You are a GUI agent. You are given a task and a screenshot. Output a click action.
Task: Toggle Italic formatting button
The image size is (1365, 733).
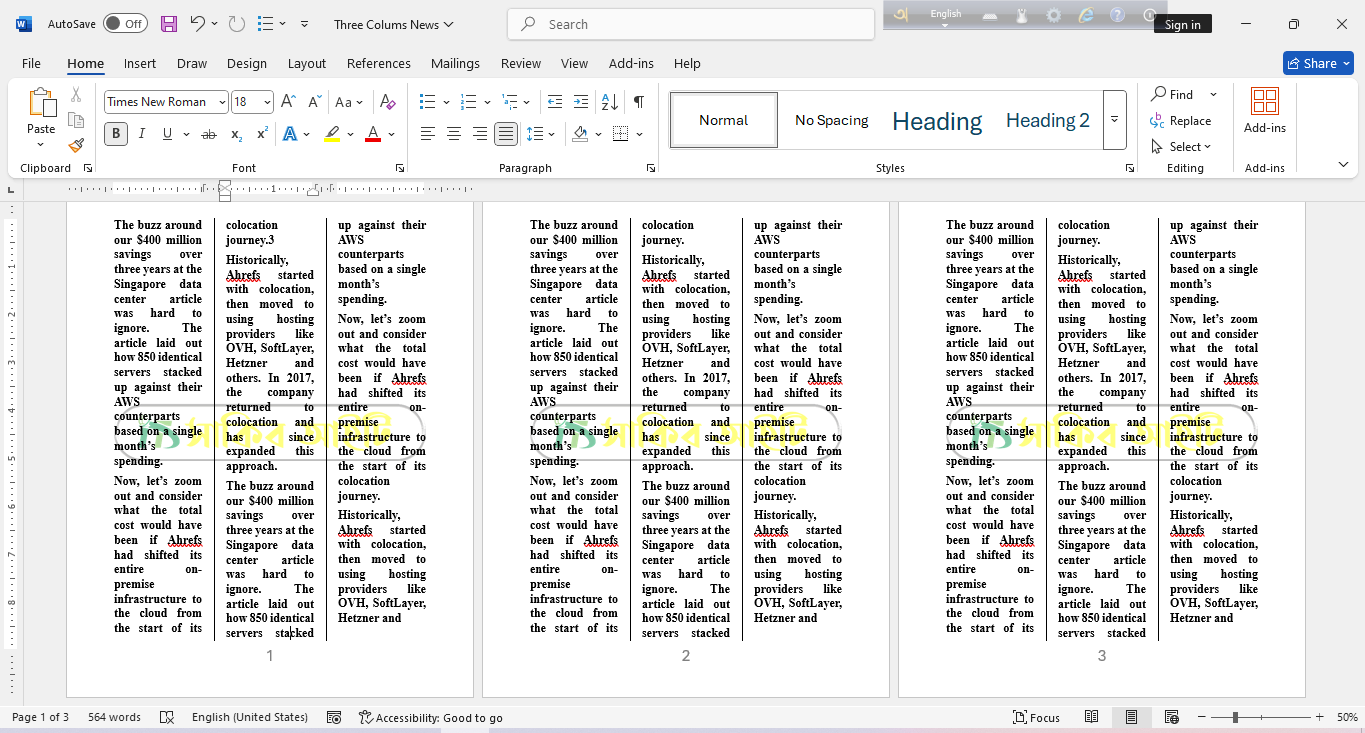pyautogui.click(x=141, y=134)
